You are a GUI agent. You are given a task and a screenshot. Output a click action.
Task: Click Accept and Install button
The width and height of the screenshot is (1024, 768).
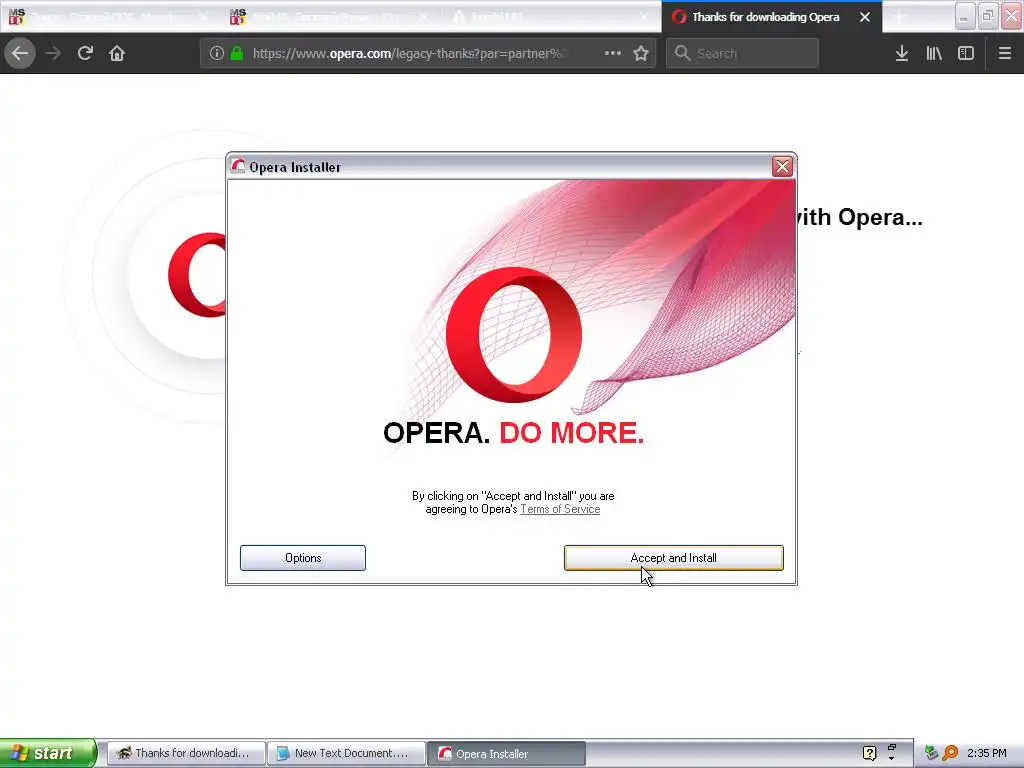point(673,558)
